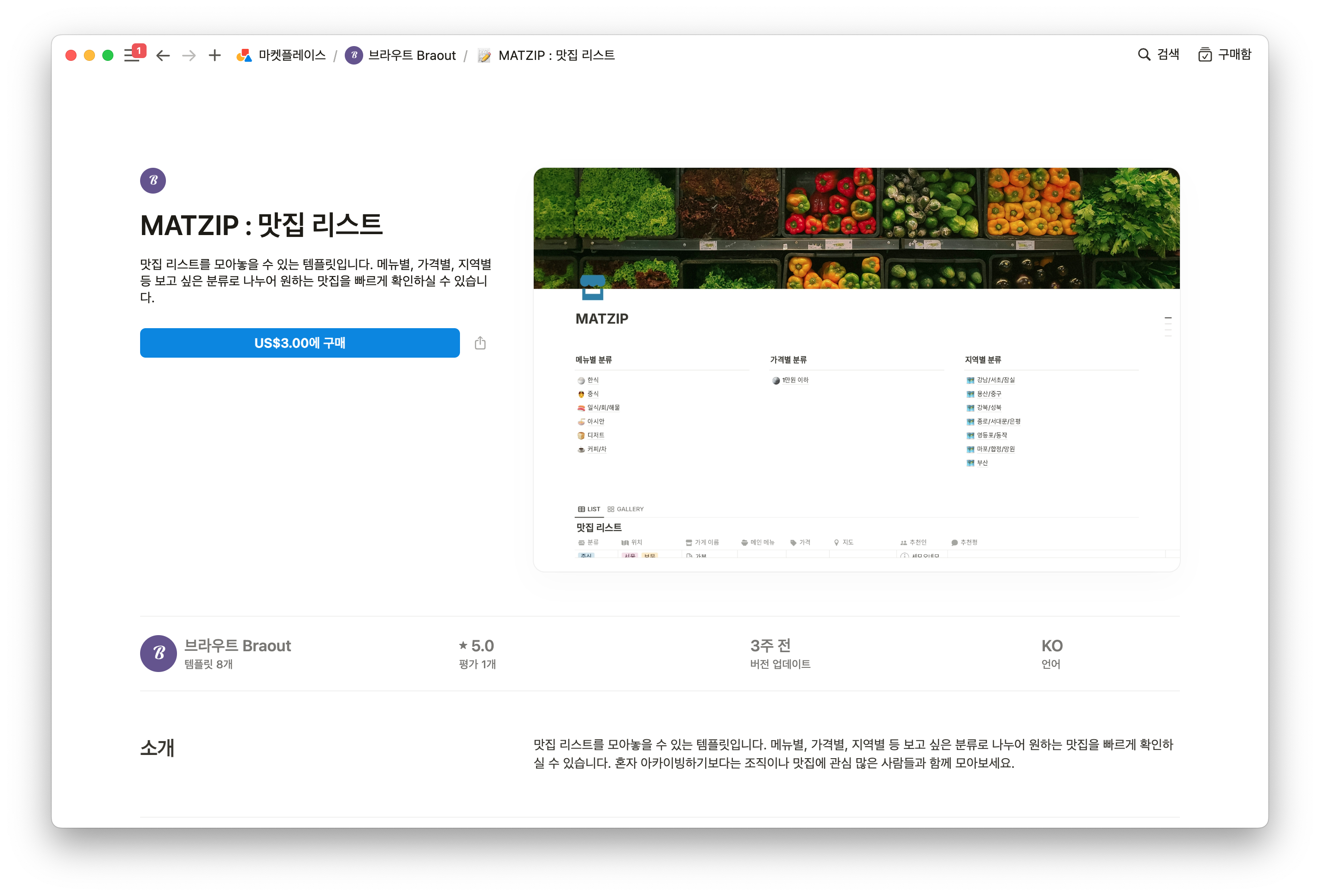Switch to the GALLERY view tab

pos(625,509)
